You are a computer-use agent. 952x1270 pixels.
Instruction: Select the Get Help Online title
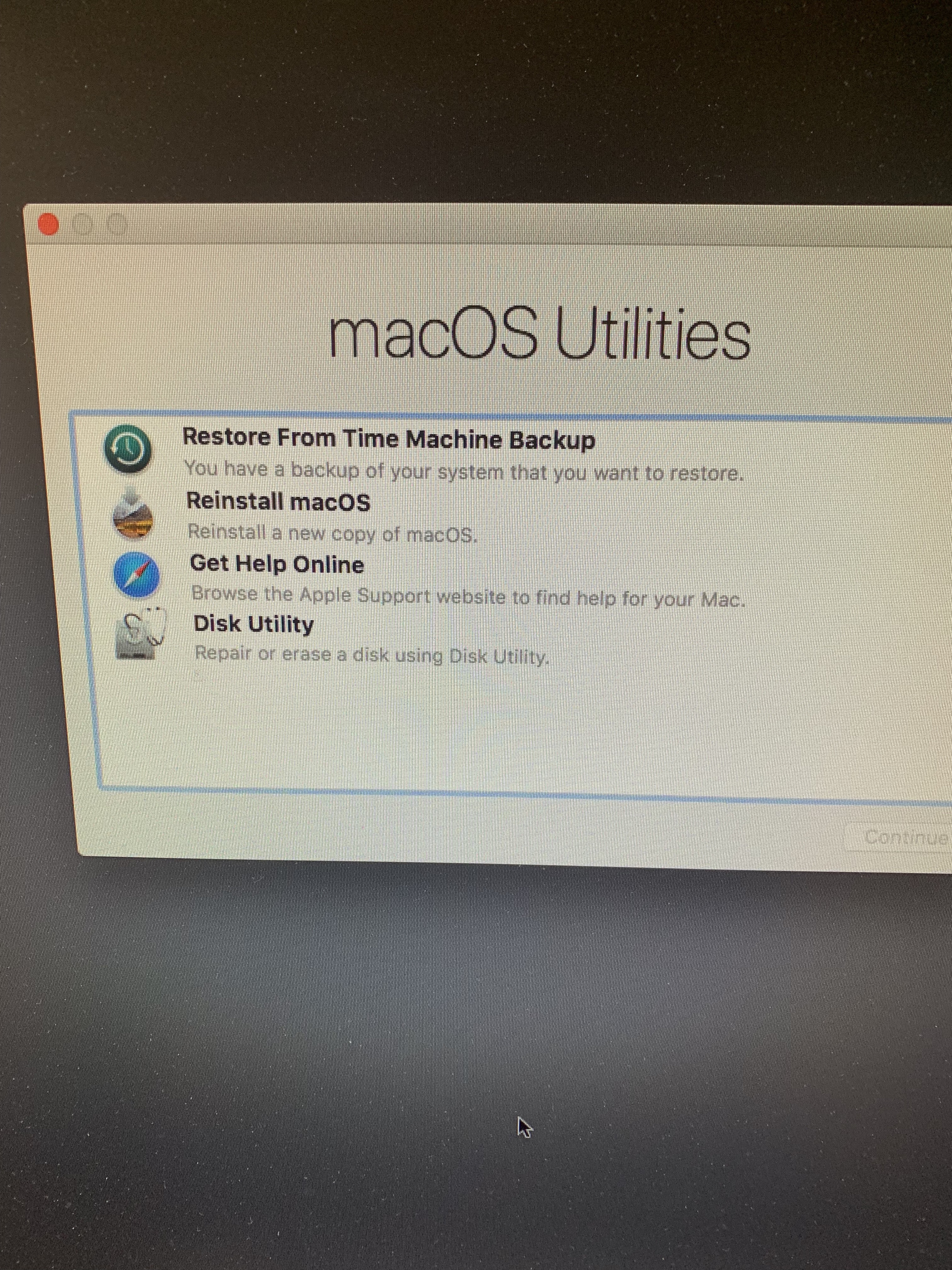(x=277, y=564)
